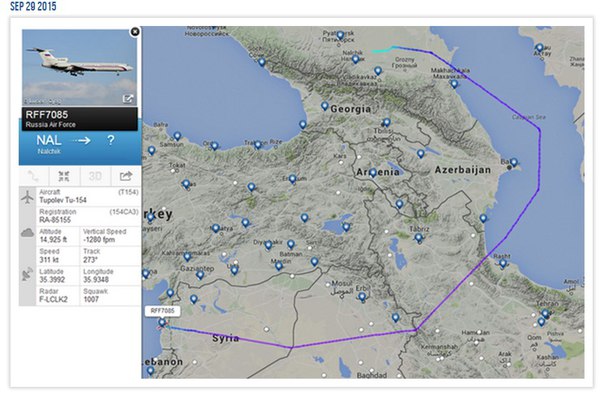
Task: Select the Baku airport pin
Action: (513, 162)
